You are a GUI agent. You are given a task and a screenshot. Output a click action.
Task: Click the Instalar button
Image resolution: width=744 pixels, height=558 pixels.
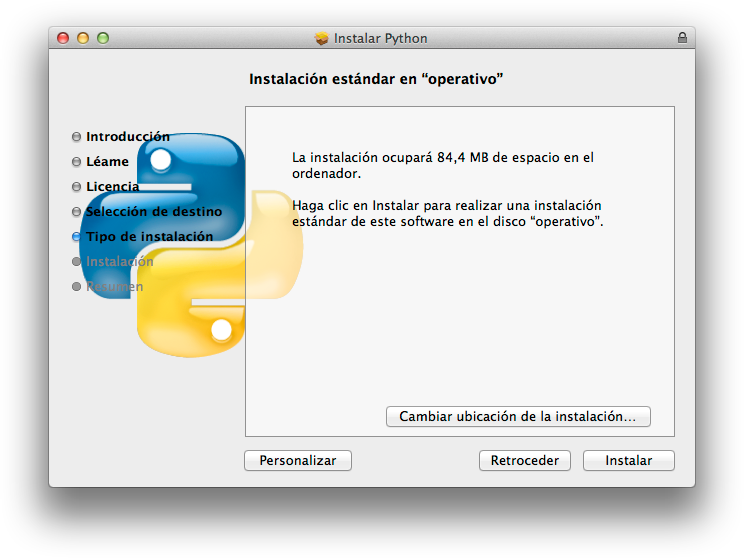(628, 460)
